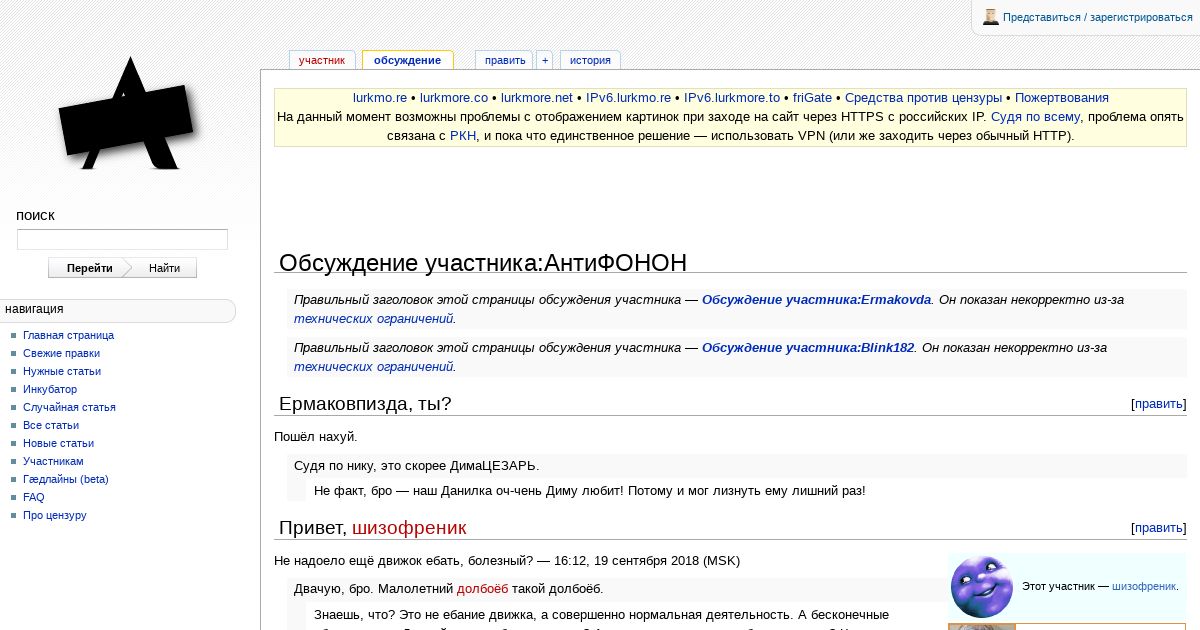Viewport: 1200px width, 630px height.
Task: Open the 'участник' tab
Action: point(321,60)
